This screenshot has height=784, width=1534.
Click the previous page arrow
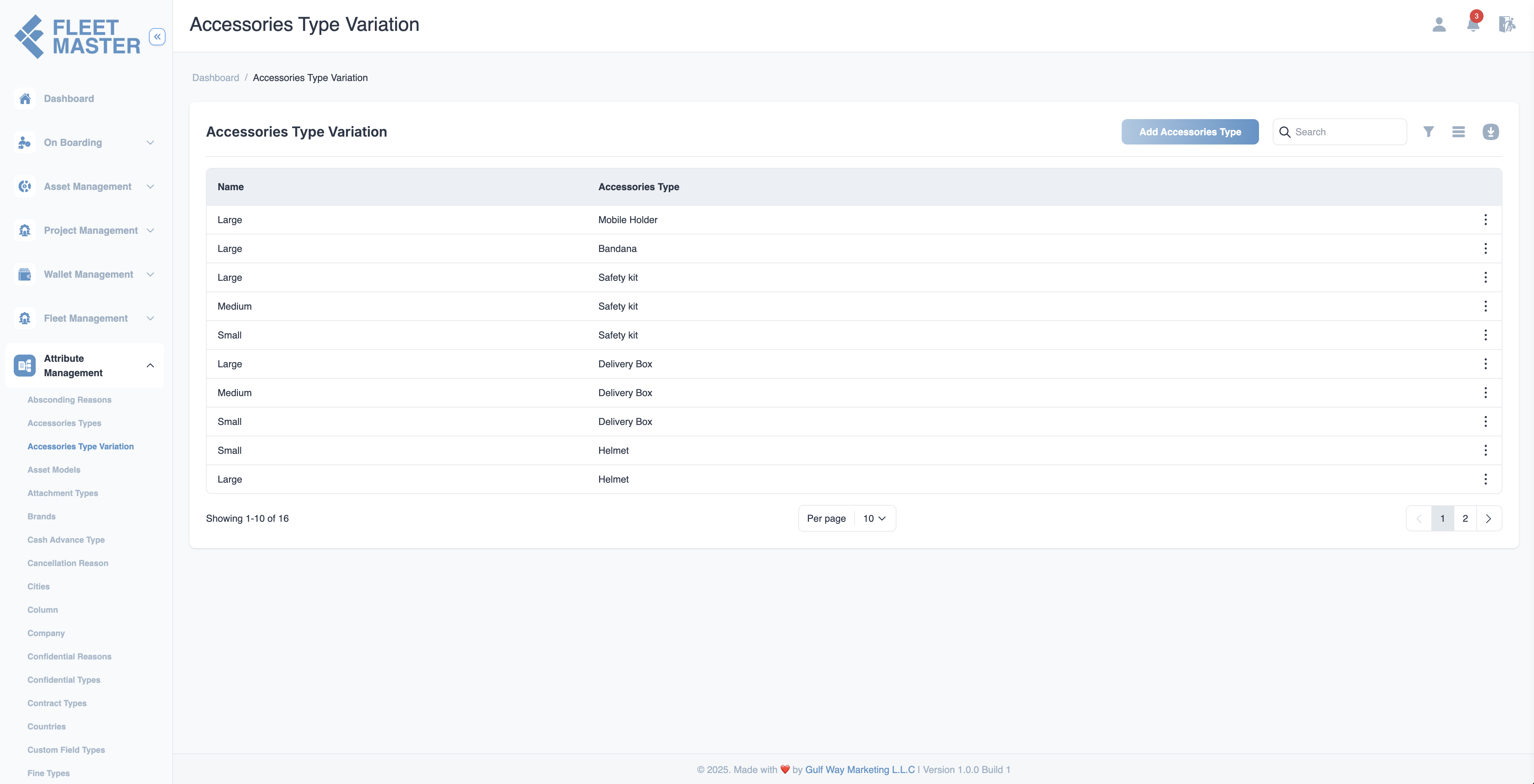[1419, 519]
